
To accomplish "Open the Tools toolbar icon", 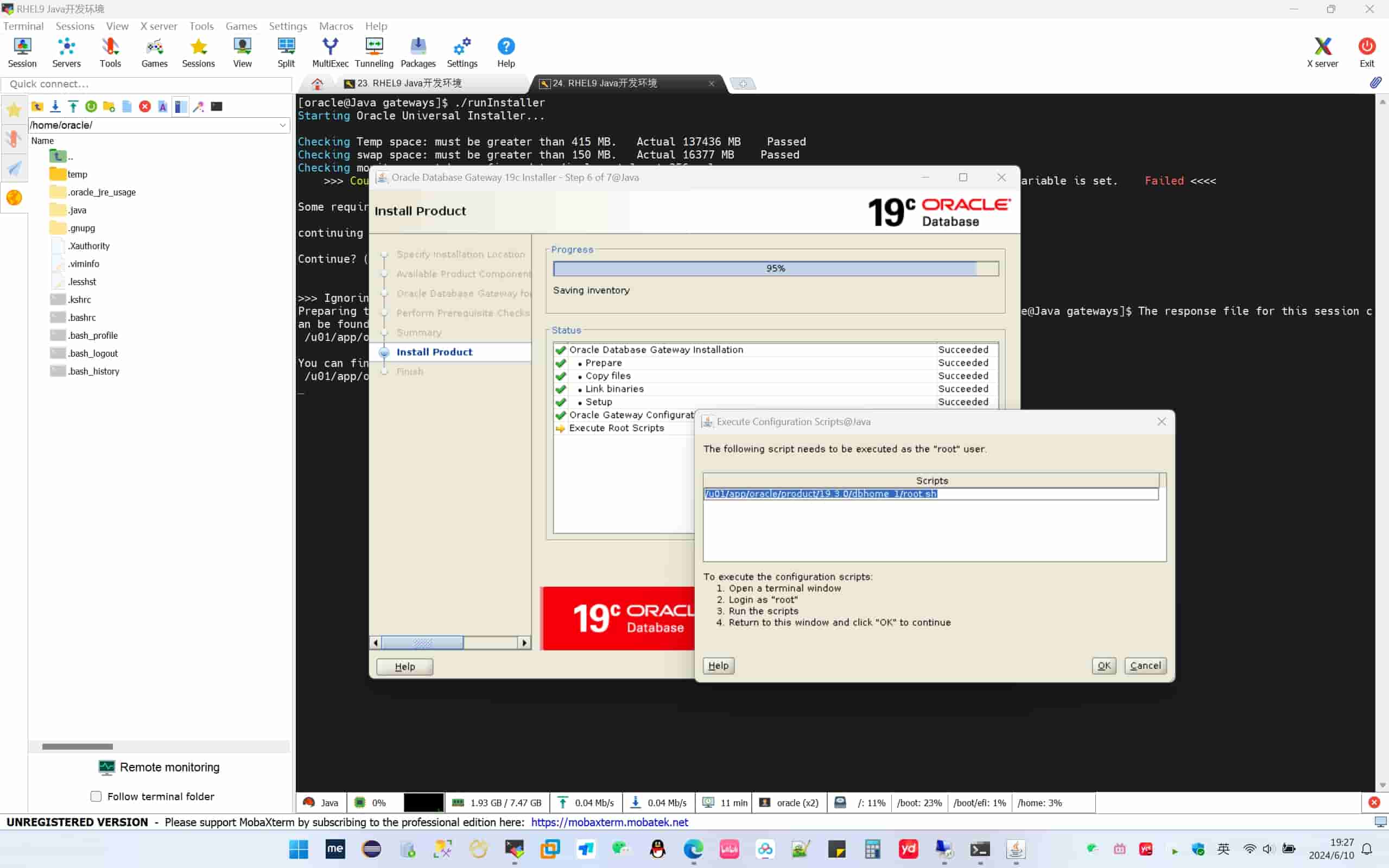I will coord(110,52).
